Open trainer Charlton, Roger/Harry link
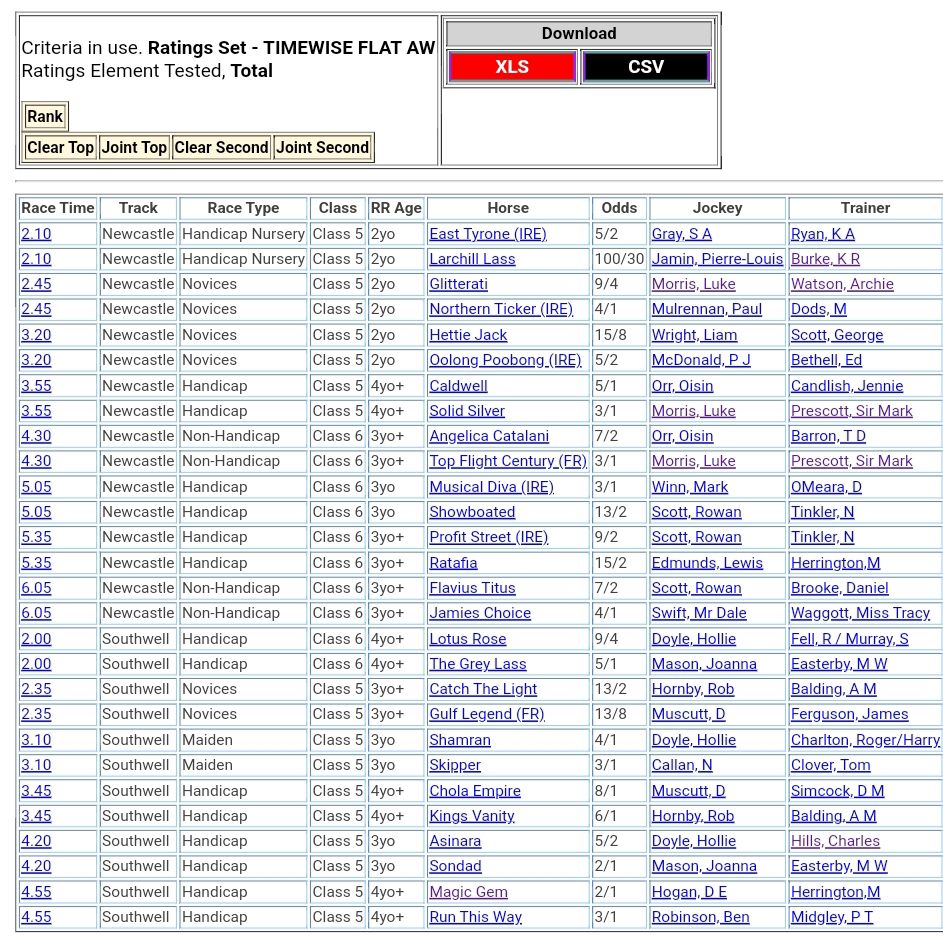 865,740
